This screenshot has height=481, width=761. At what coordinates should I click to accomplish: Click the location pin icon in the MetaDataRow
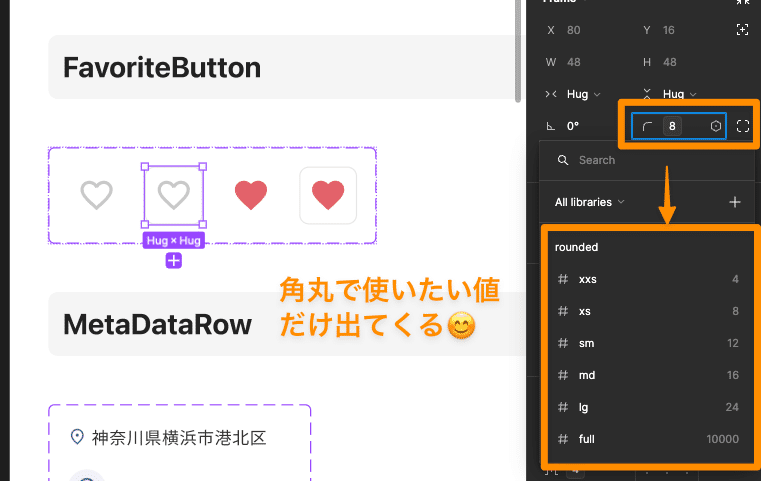click(x=77, y=437)
